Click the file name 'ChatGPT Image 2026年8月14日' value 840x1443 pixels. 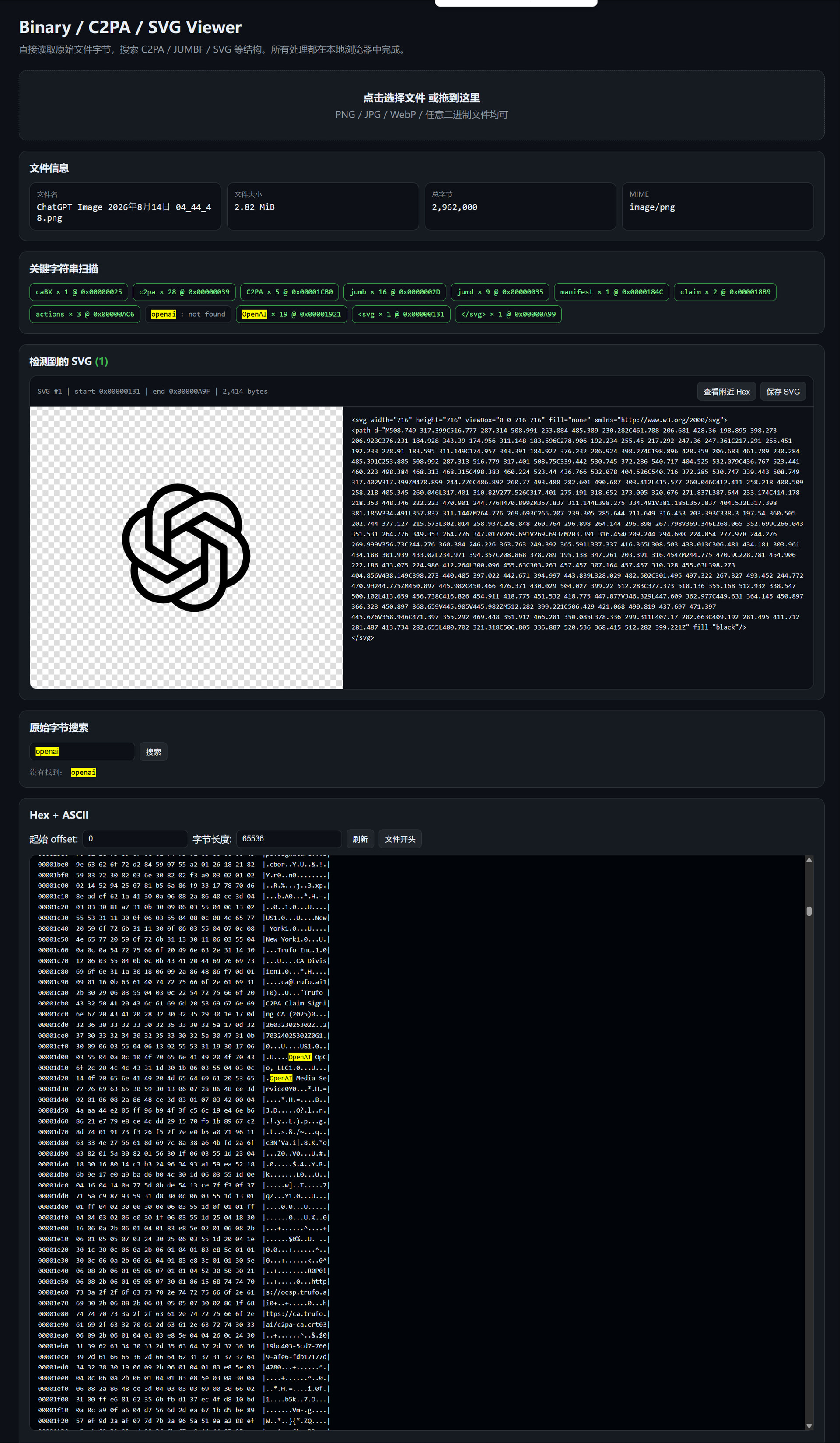click(124, 213)
